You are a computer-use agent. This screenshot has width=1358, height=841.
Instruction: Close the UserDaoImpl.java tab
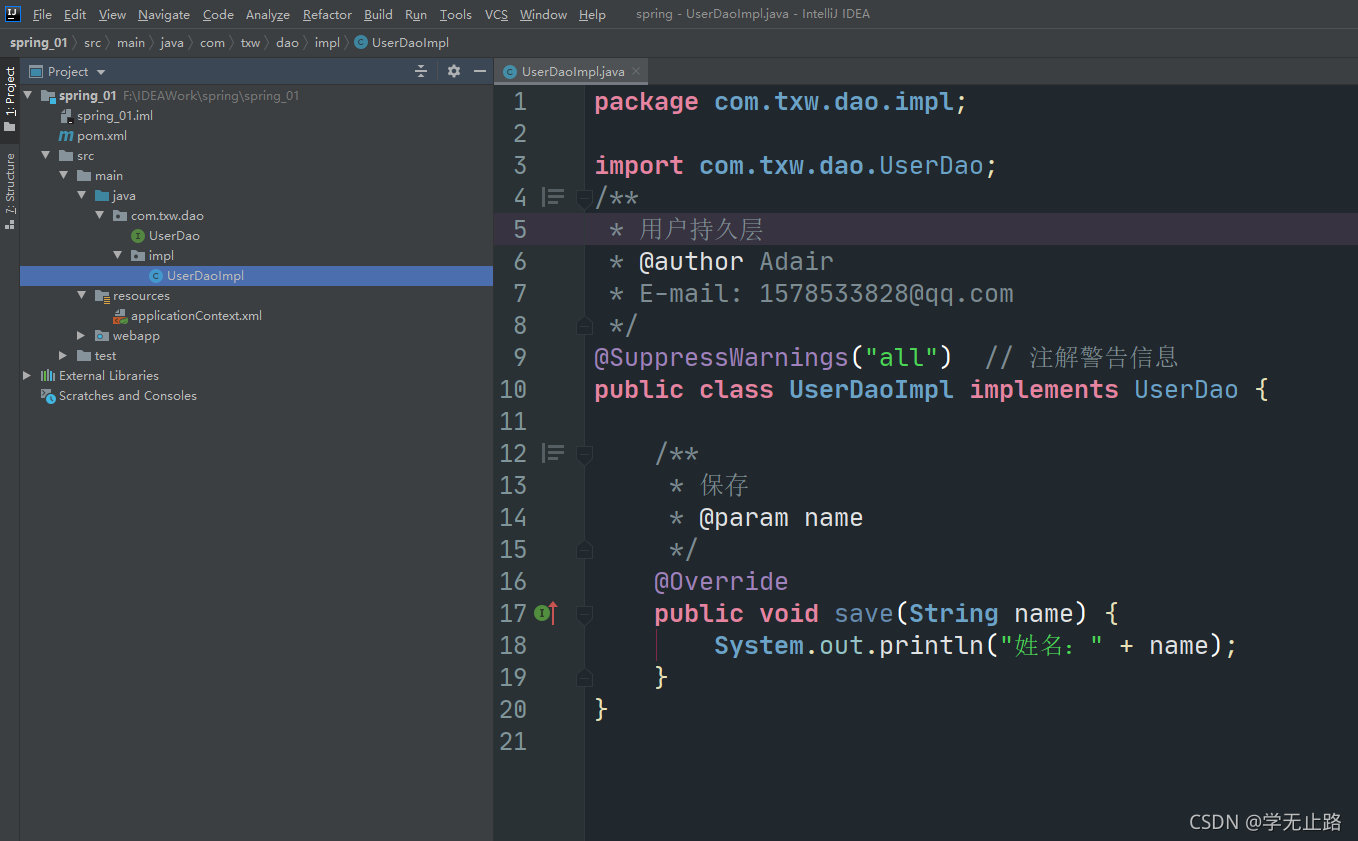click(x=635, y=72)
